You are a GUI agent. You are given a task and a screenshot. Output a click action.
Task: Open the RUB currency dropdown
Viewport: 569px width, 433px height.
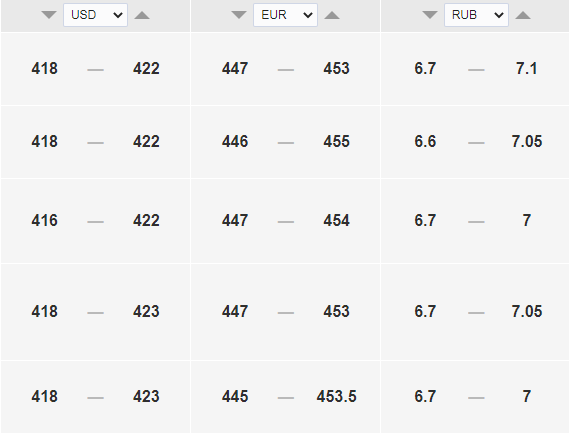(476, 15)
